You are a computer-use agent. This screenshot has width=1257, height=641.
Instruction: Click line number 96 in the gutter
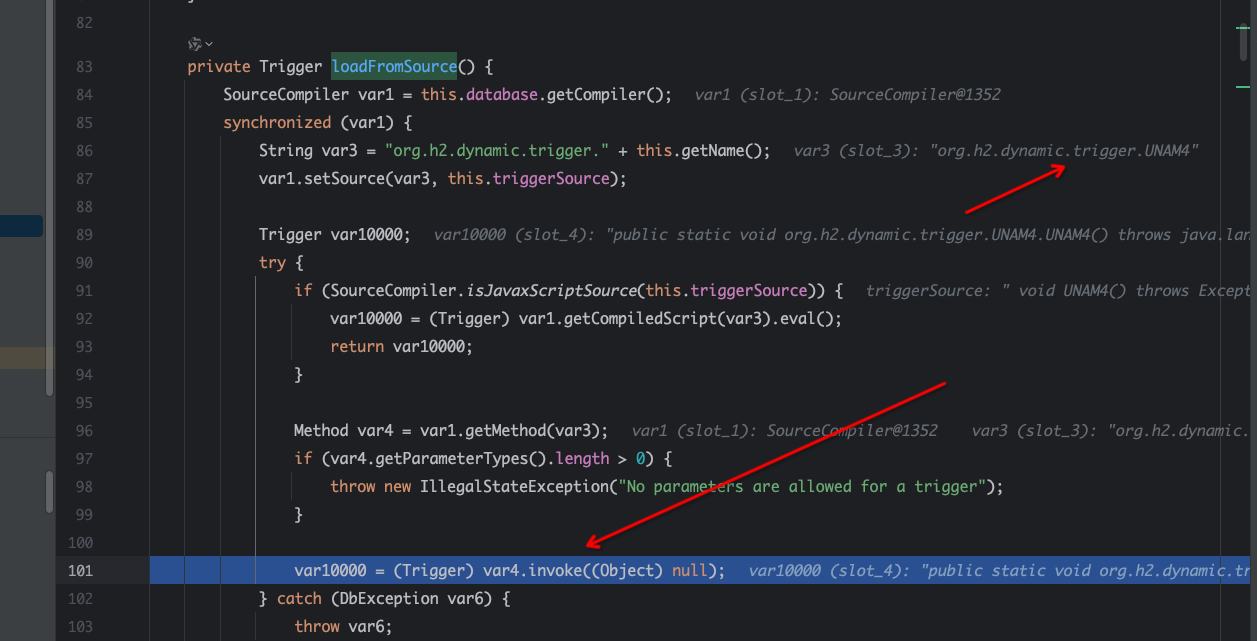click(84, 431)
